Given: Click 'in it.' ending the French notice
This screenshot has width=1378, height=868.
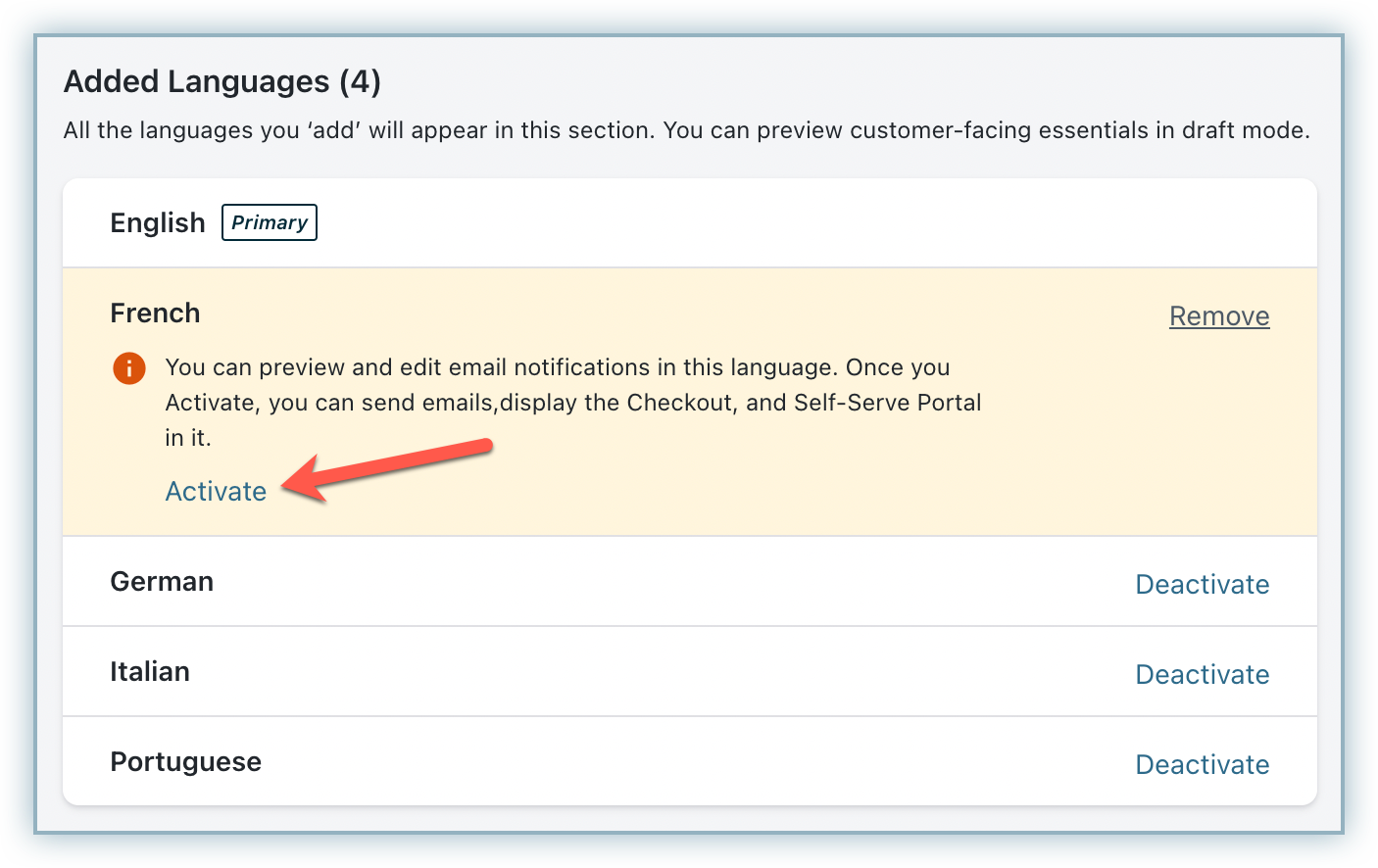Looking at the screenshot, I should point(188,438).
